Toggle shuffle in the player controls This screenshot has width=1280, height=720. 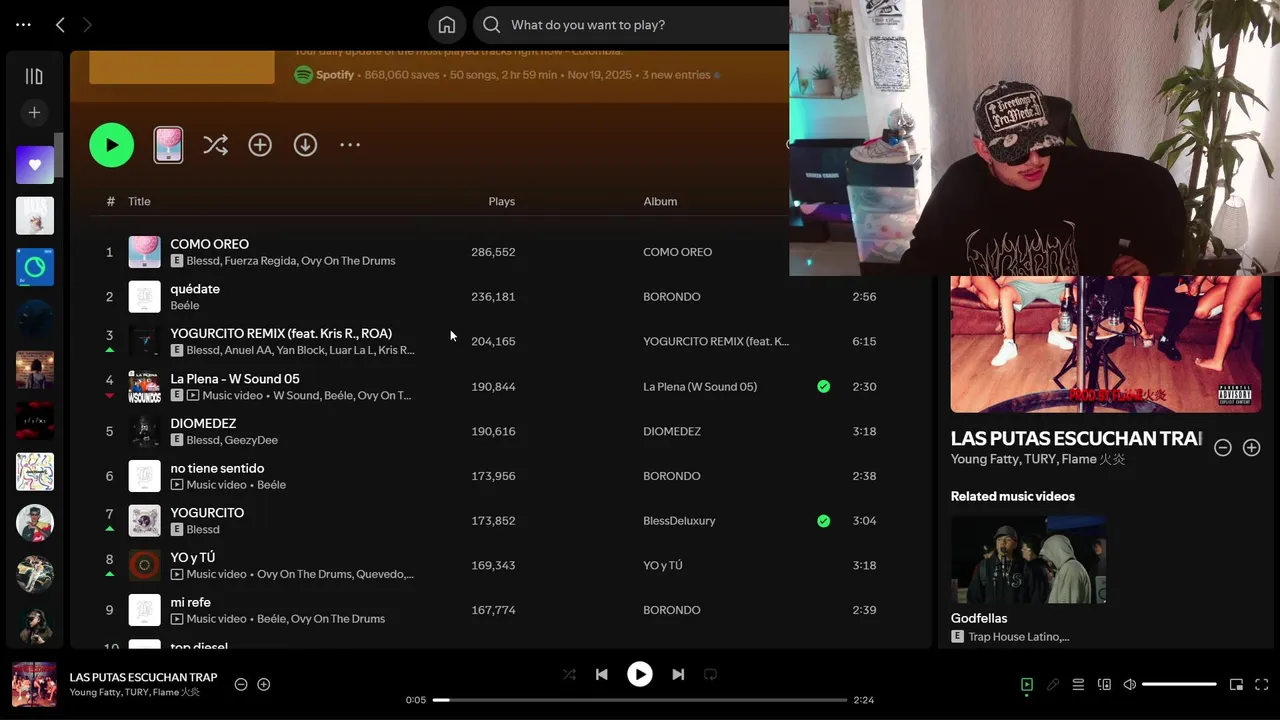coord(569,674)
